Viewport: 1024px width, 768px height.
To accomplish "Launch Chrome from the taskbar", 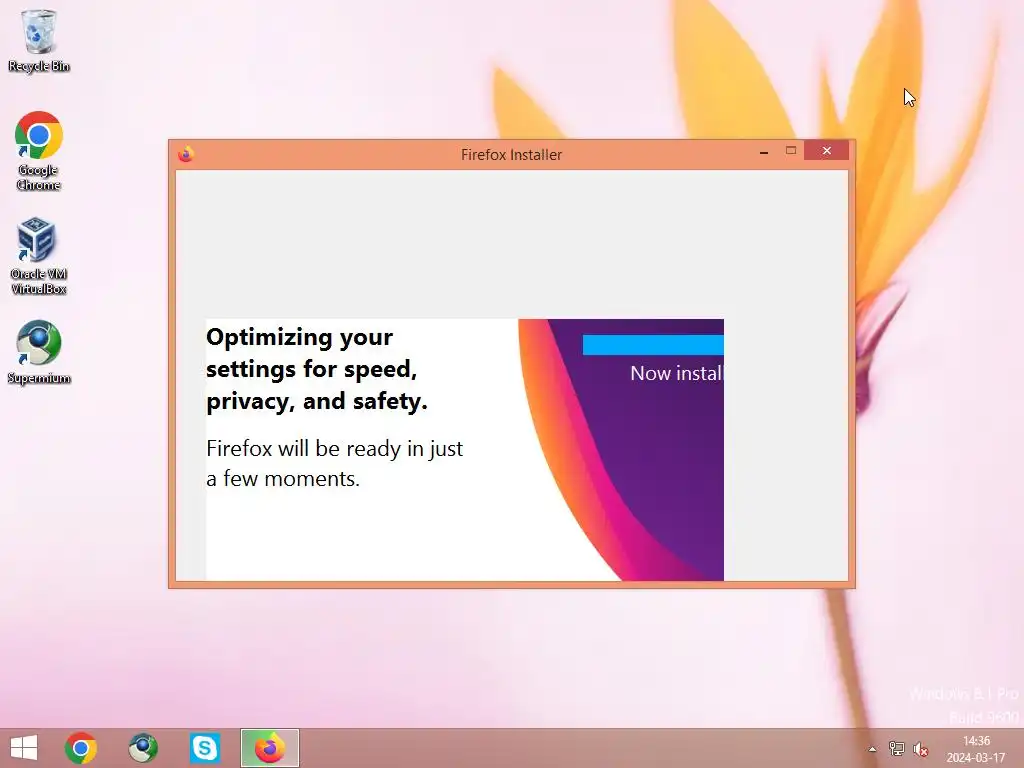I will coord(80,748).
